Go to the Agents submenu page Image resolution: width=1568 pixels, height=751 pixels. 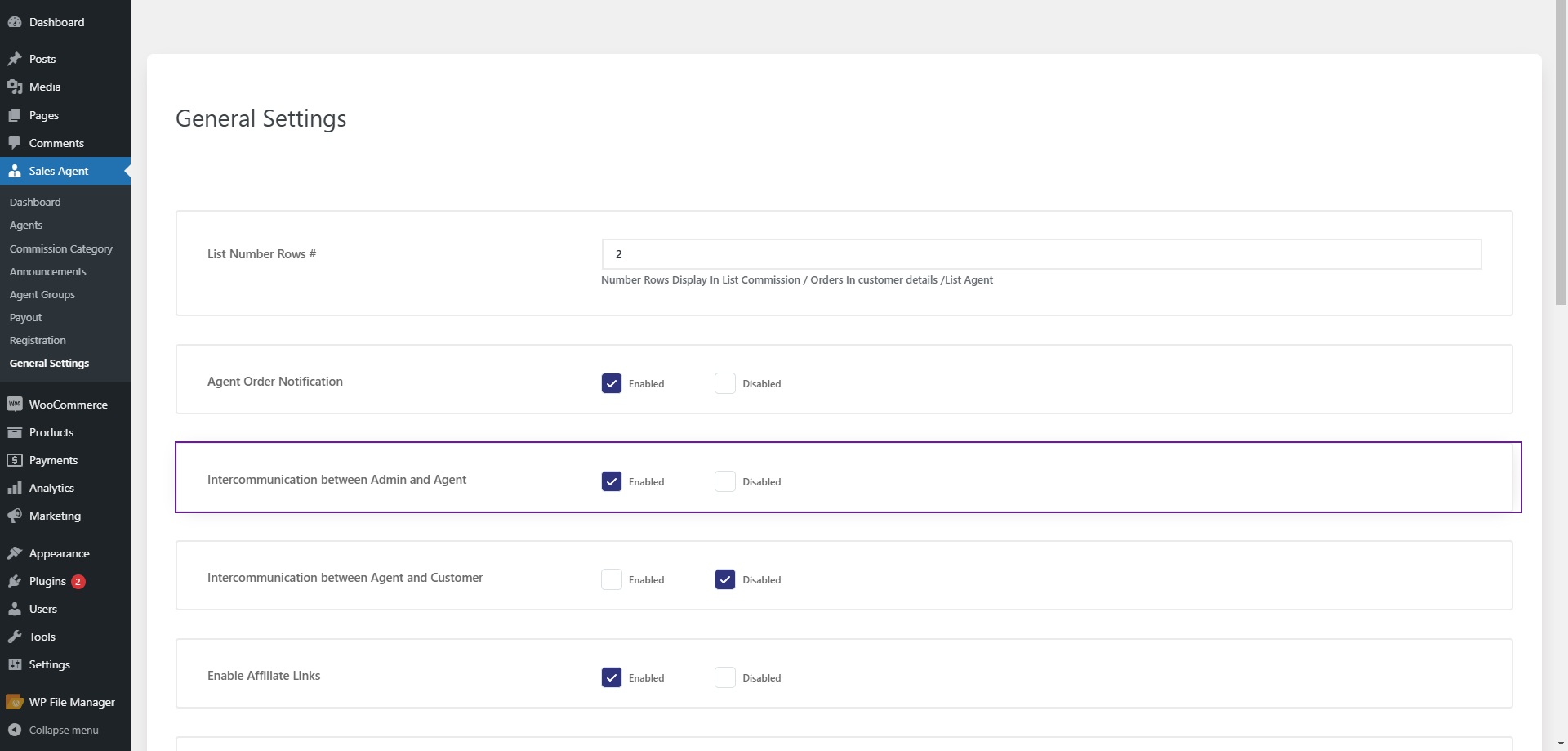[x=26, y=225]
